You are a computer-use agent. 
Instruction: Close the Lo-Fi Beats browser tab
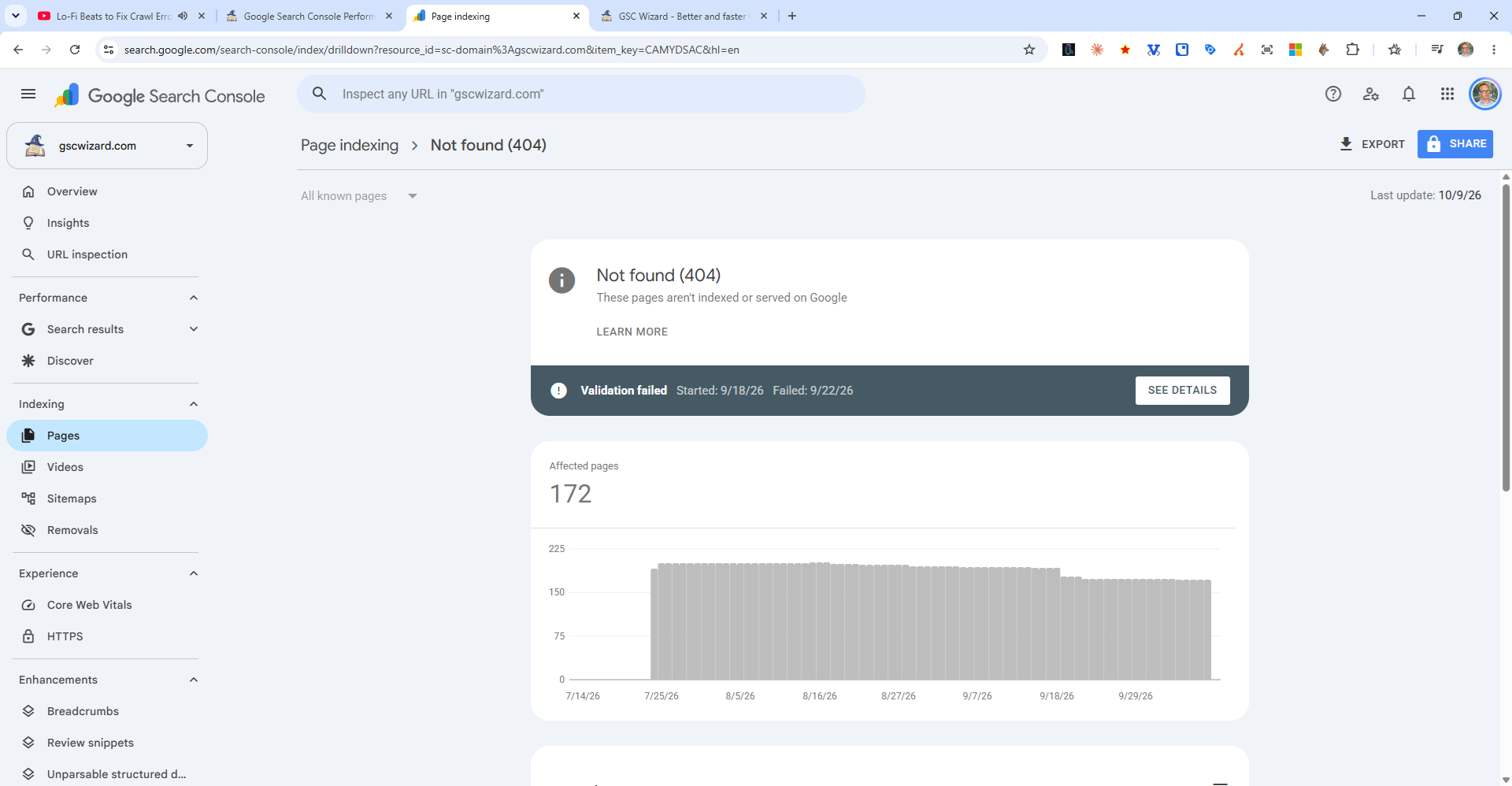[x=202, y=16]
